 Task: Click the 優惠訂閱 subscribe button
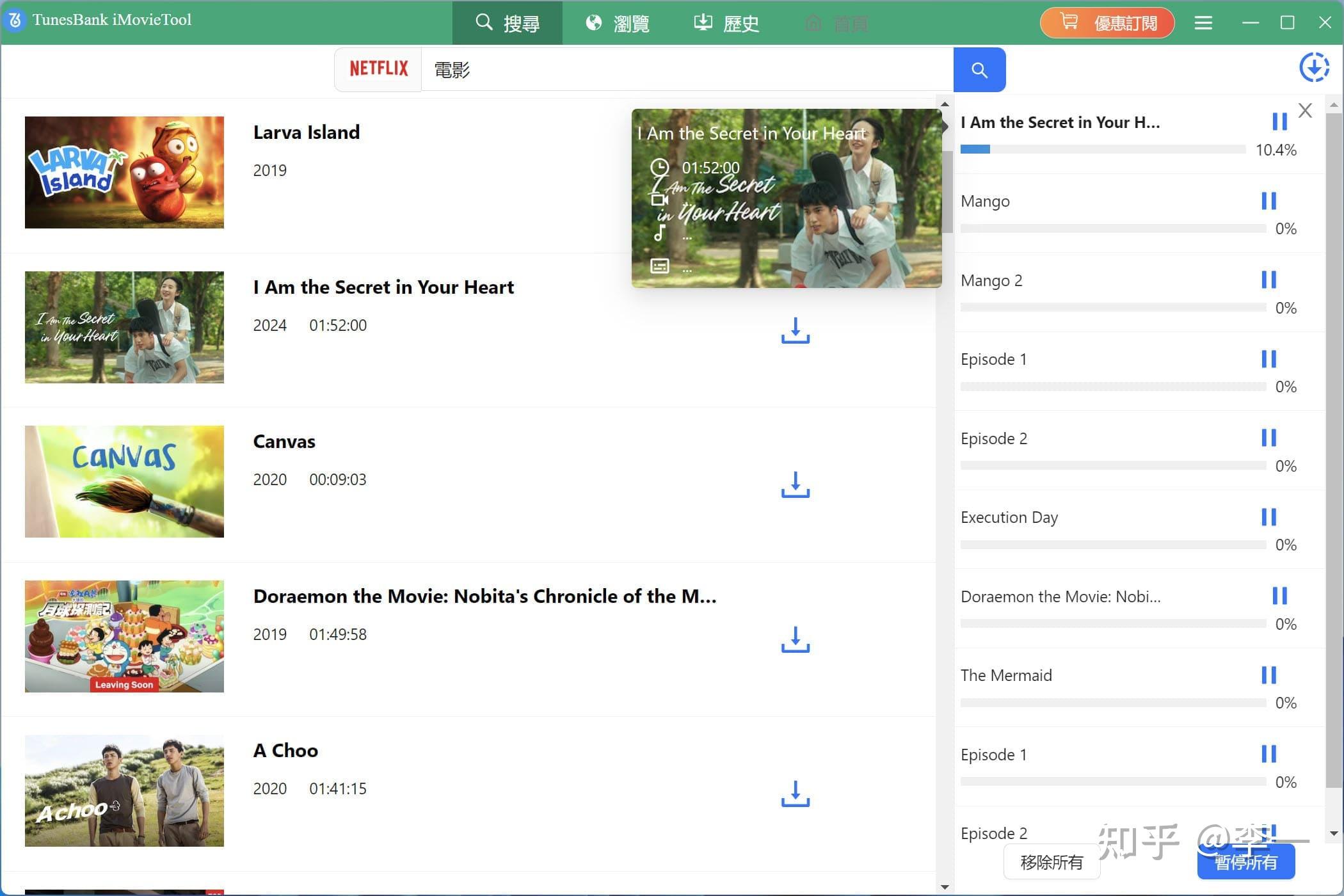click(x=1107, y=22)
